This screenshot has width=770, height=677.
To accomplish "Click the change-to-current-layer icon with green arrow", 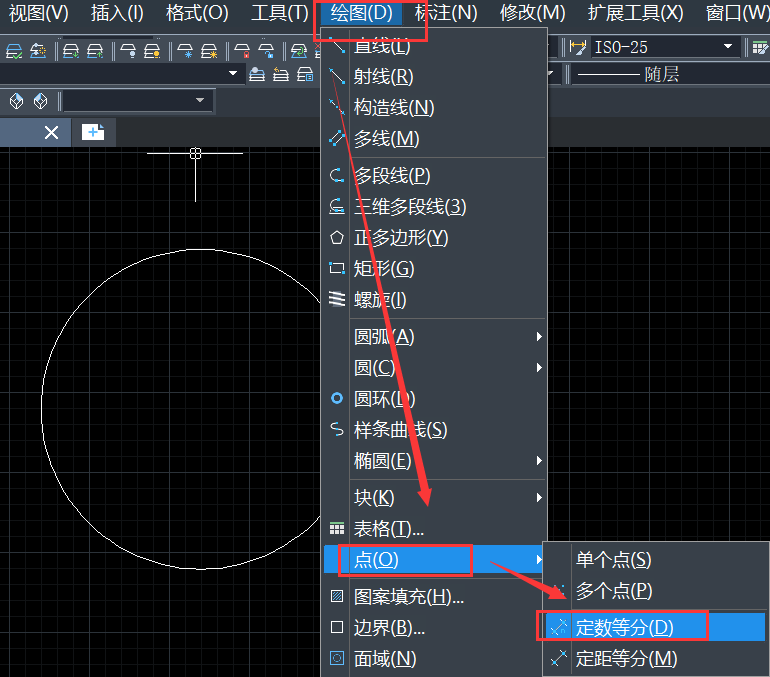I will (299, 51).
